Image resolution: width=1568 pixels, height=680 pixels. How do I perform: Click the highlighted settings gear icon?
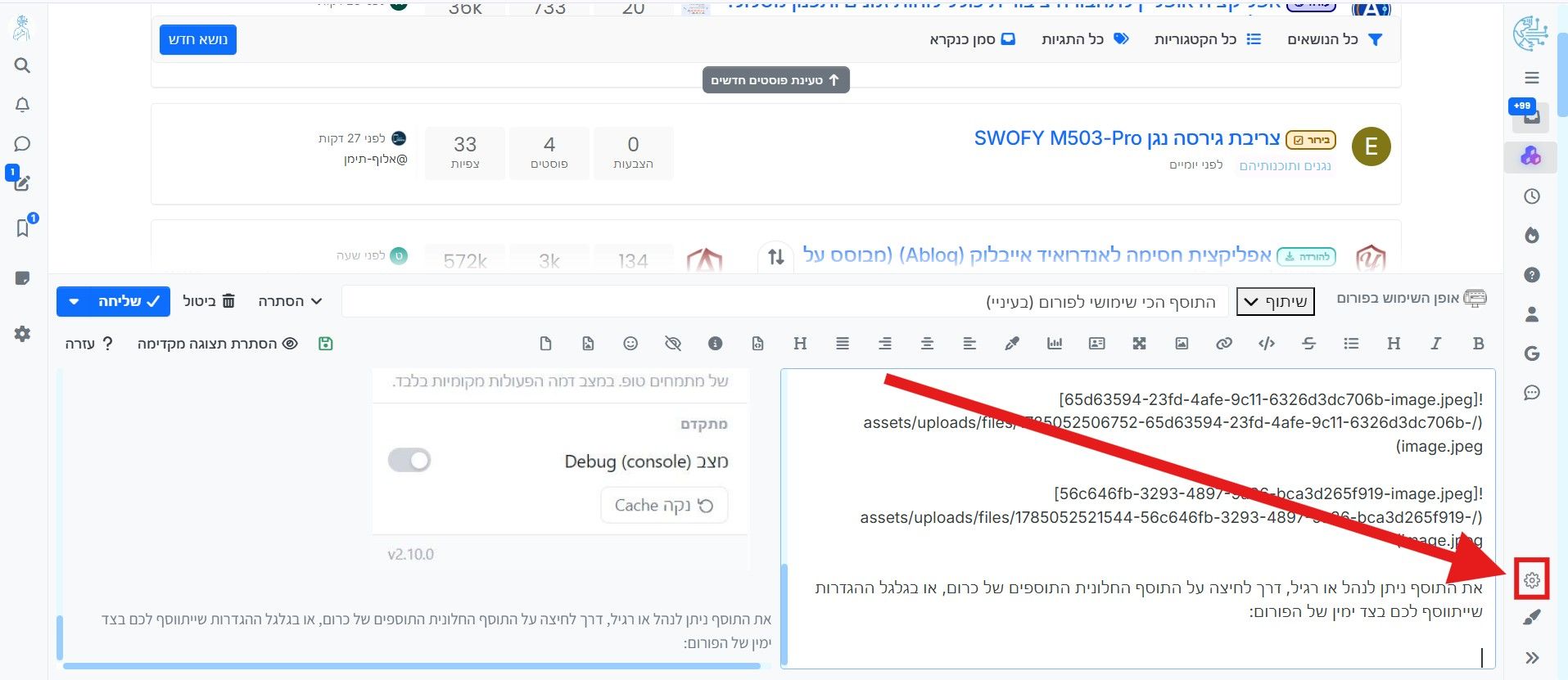coord(1532,580)
